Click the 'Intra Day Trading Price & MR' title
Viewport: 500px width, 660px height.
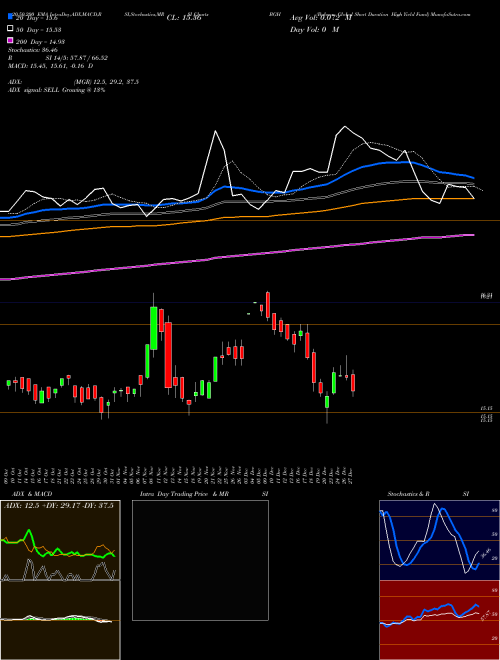point(184,494)
